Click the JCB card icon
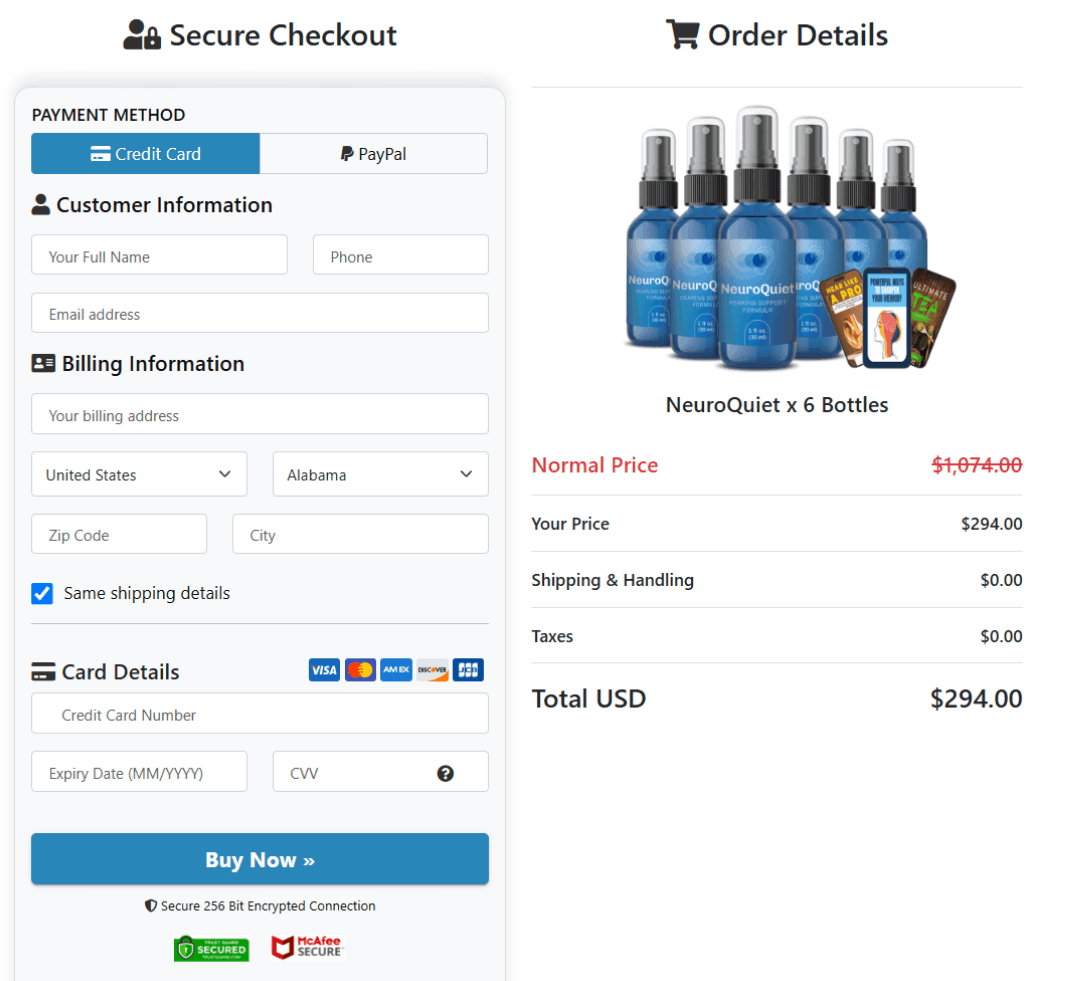 (468, 670)
